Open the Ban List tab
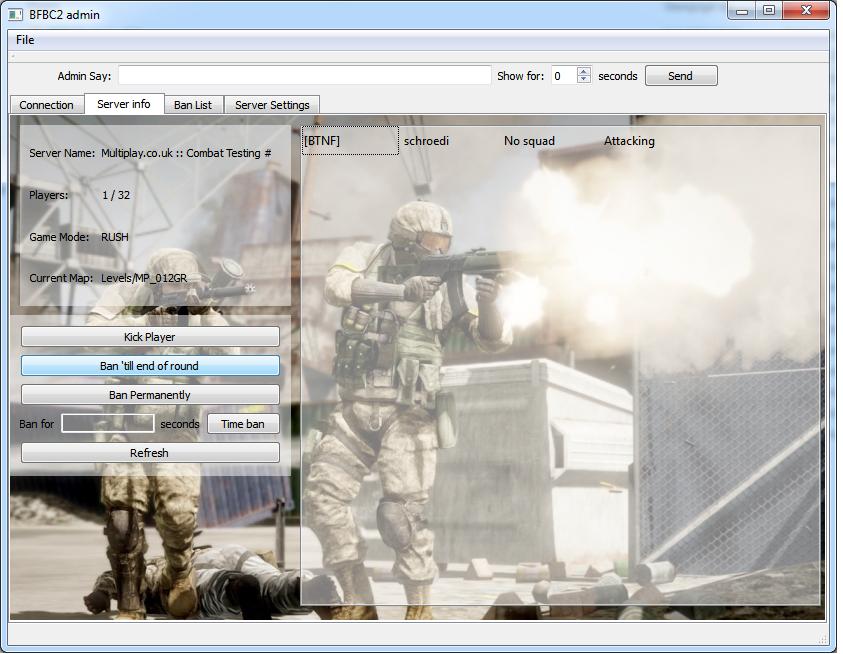This screenshot has height=654, width=843. [x=193, y=105]
